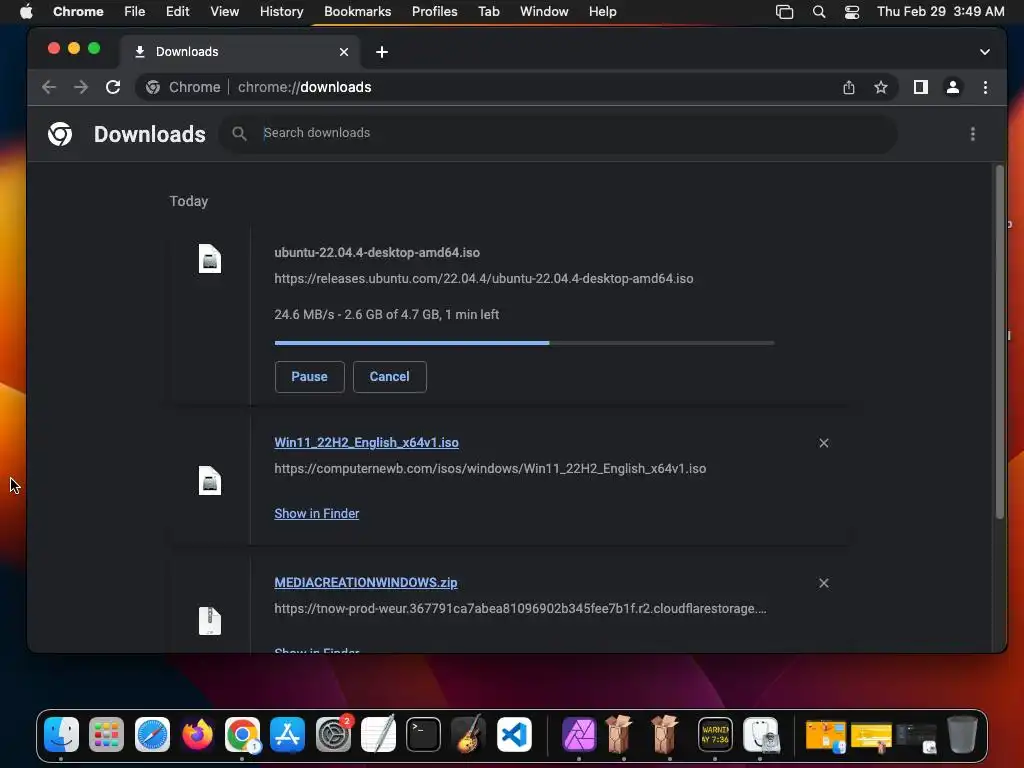
Task: Go forward to next page
Action: tap(81, 87)
